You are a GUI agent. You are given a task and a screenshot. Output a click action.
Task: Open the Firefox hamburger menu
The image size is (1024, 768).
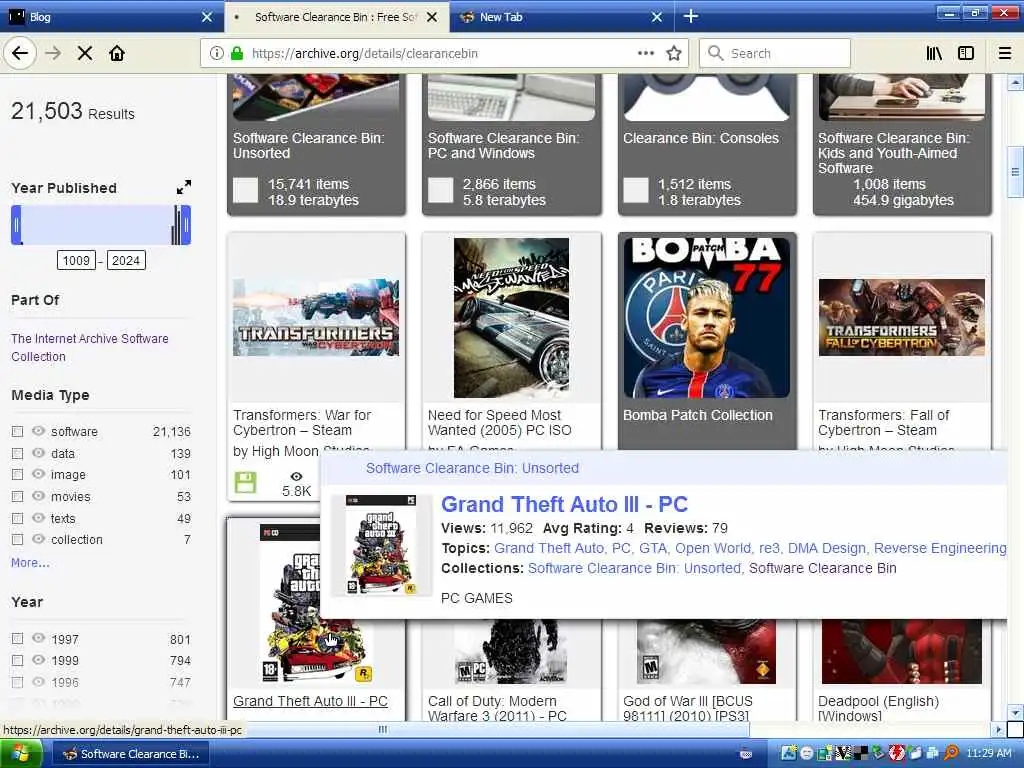1005,54
